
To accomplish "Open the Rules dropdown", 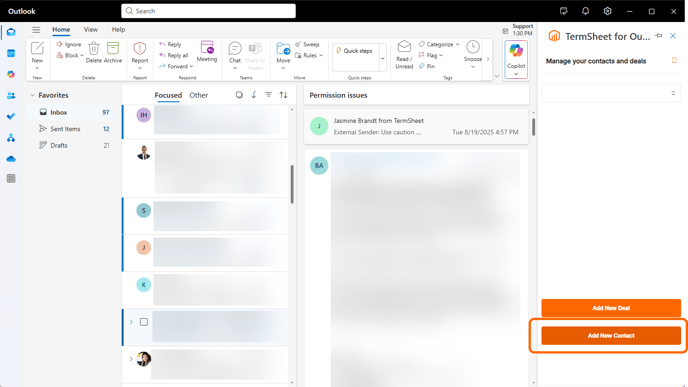I will point(309,55).
